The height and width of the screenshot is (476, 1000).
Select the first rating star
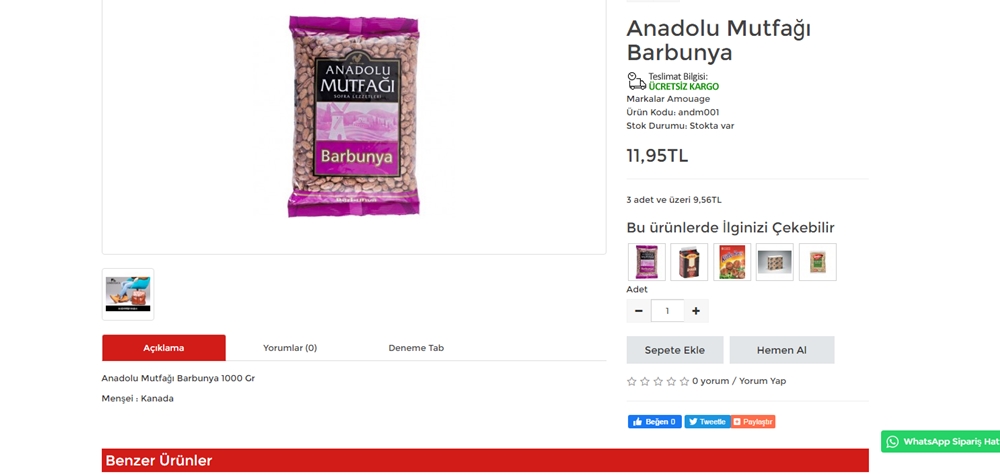631,382
